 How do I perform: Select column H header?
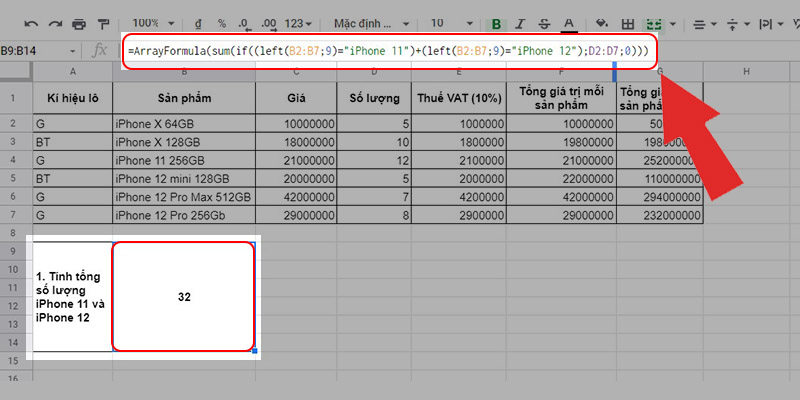746,72
